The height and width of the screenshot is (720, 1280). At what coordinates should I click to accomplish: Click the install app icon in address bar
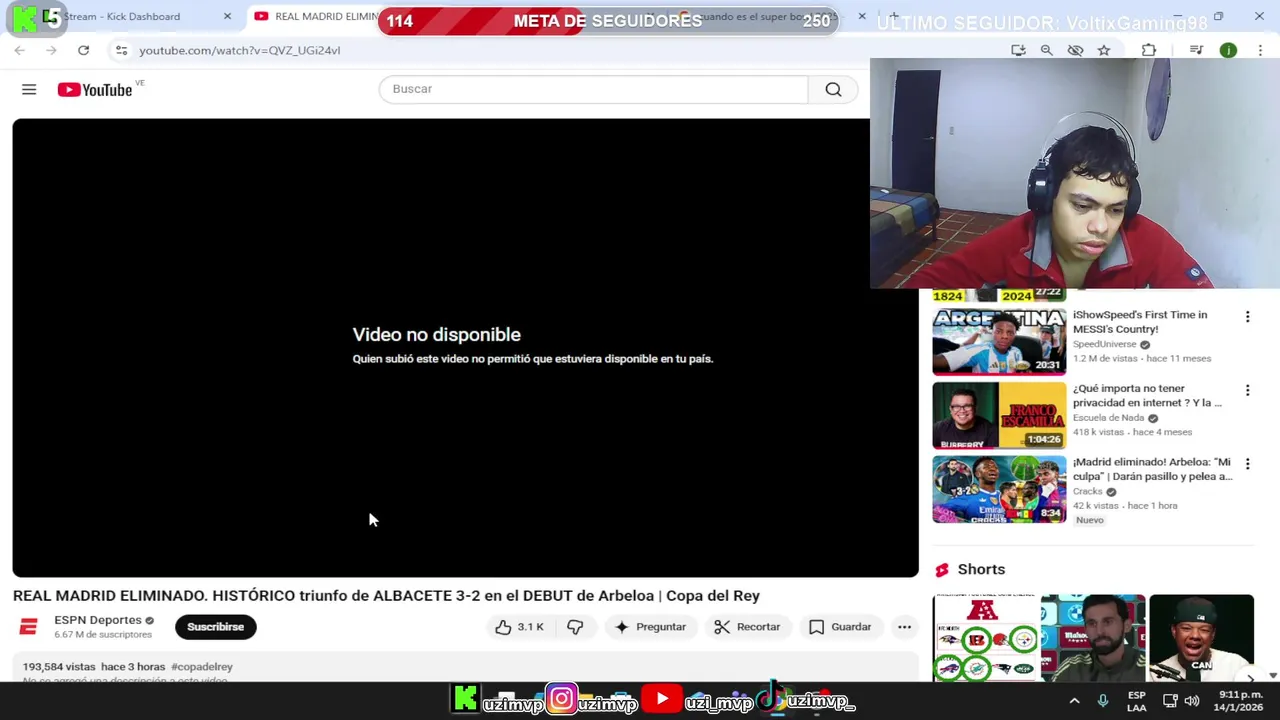tap(1018, 50)
